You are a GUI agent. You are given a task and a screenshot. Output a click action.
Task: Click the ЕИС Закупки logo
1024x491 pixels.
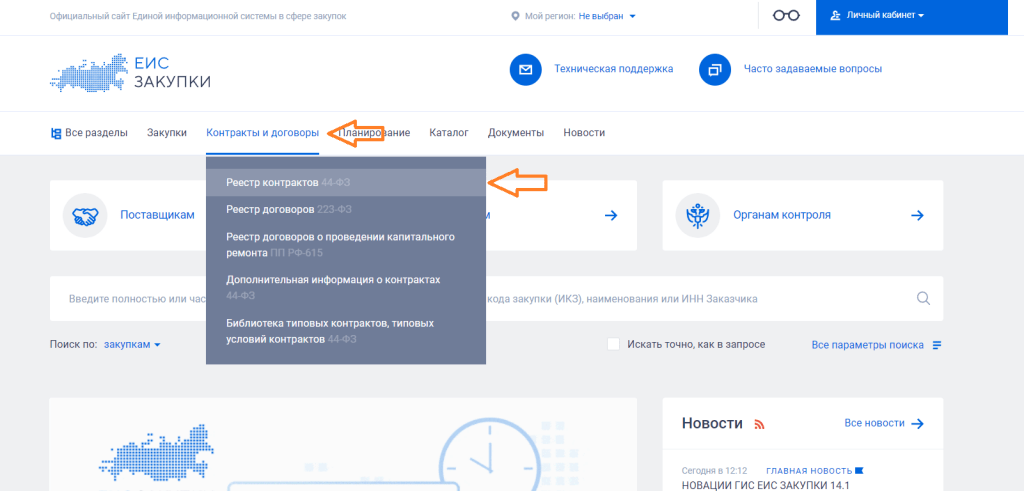tap(131, 72)
